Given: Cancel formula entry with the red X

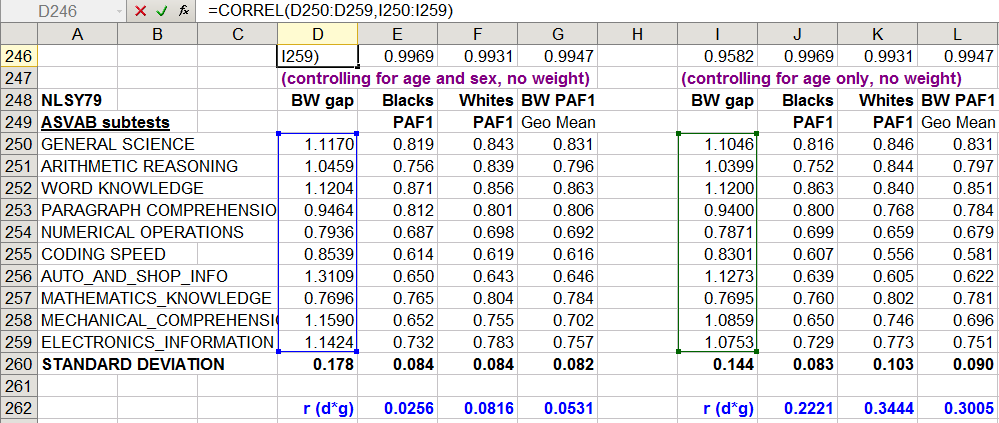Looking at the screenshot, I should (x=141, y=11).
